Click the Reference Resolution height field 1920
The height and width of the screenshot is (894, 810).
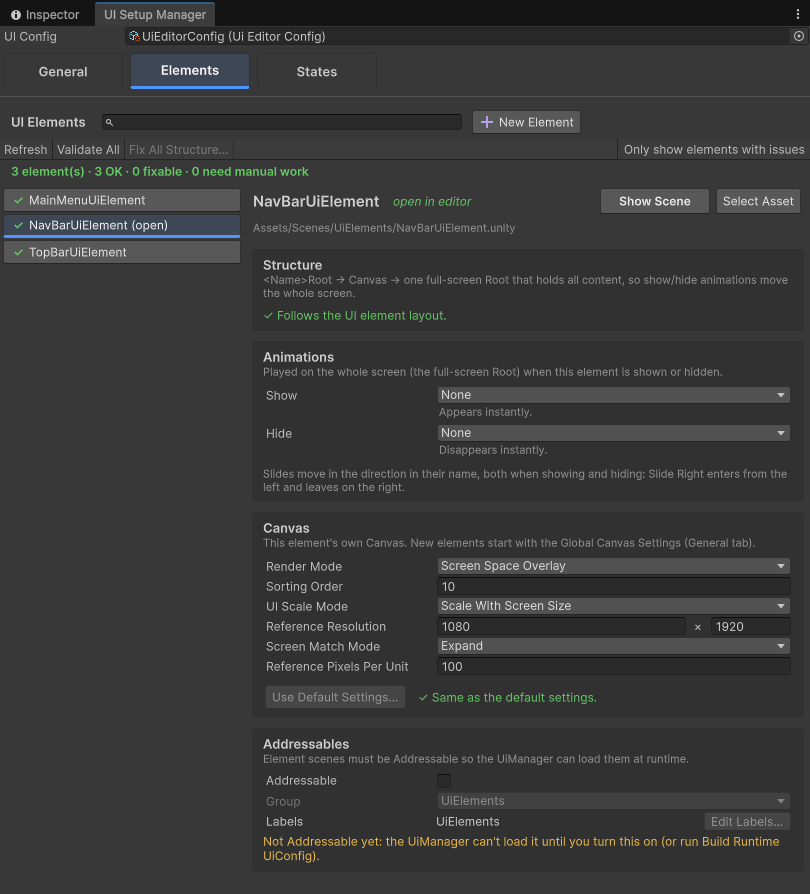tap(750, 627)
